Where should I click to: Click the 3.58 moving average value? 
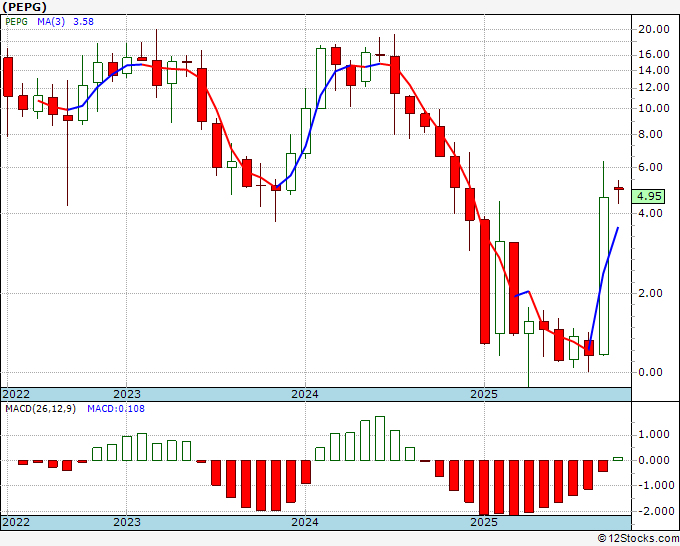pyautogui.click(x=83, y=22)
